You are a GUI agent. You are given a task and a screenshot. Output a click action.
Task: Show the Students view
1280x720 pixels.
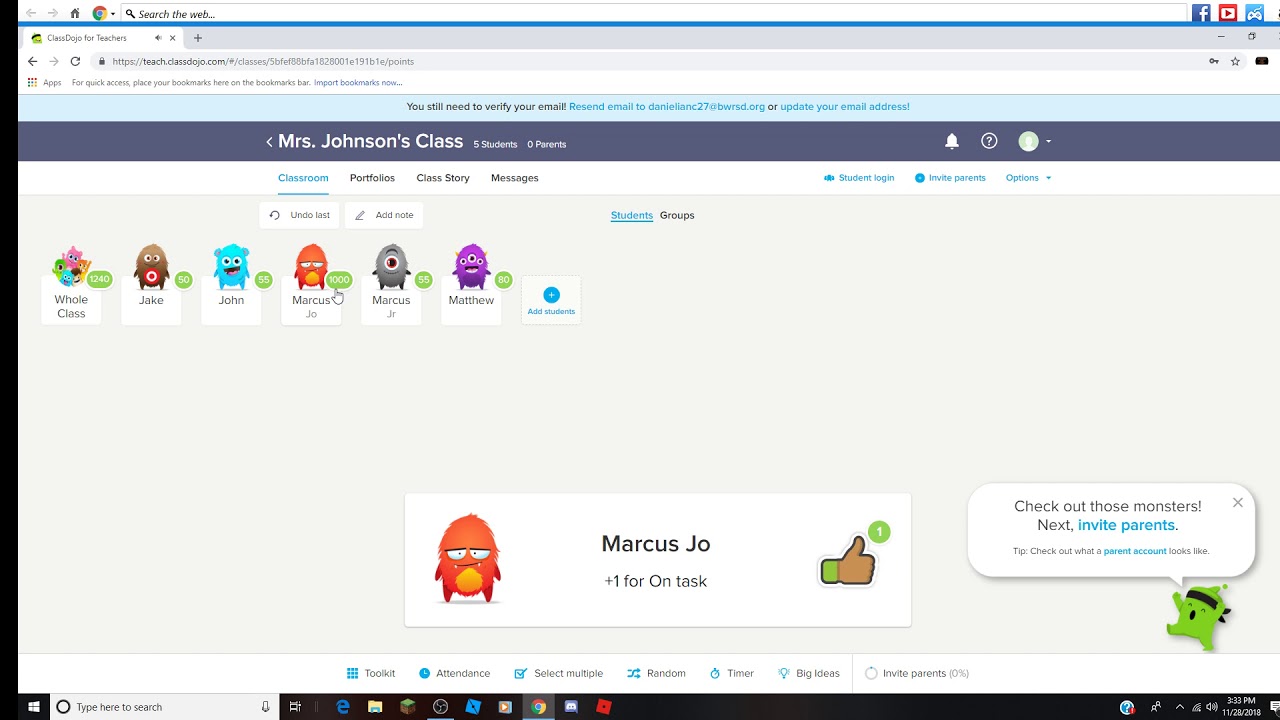pyautogui.click(x=632, y=215)
